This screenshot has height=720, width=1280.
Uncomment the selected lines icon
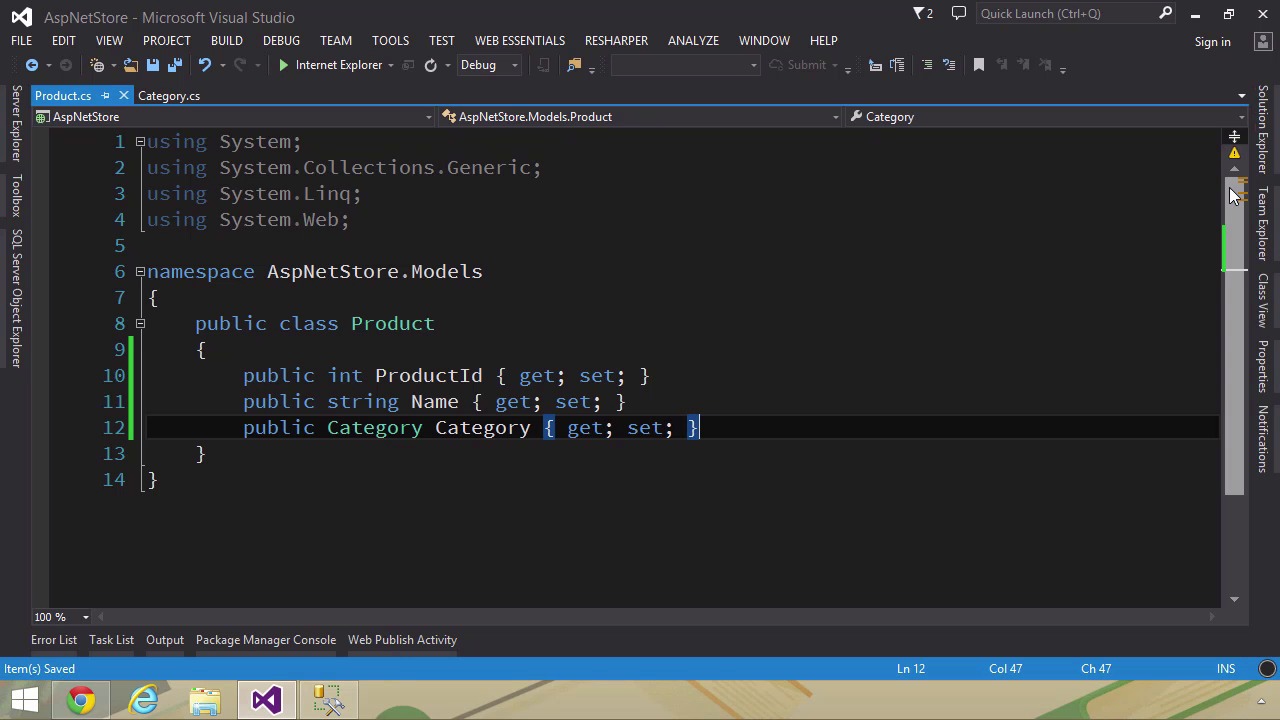pos(949,65)
